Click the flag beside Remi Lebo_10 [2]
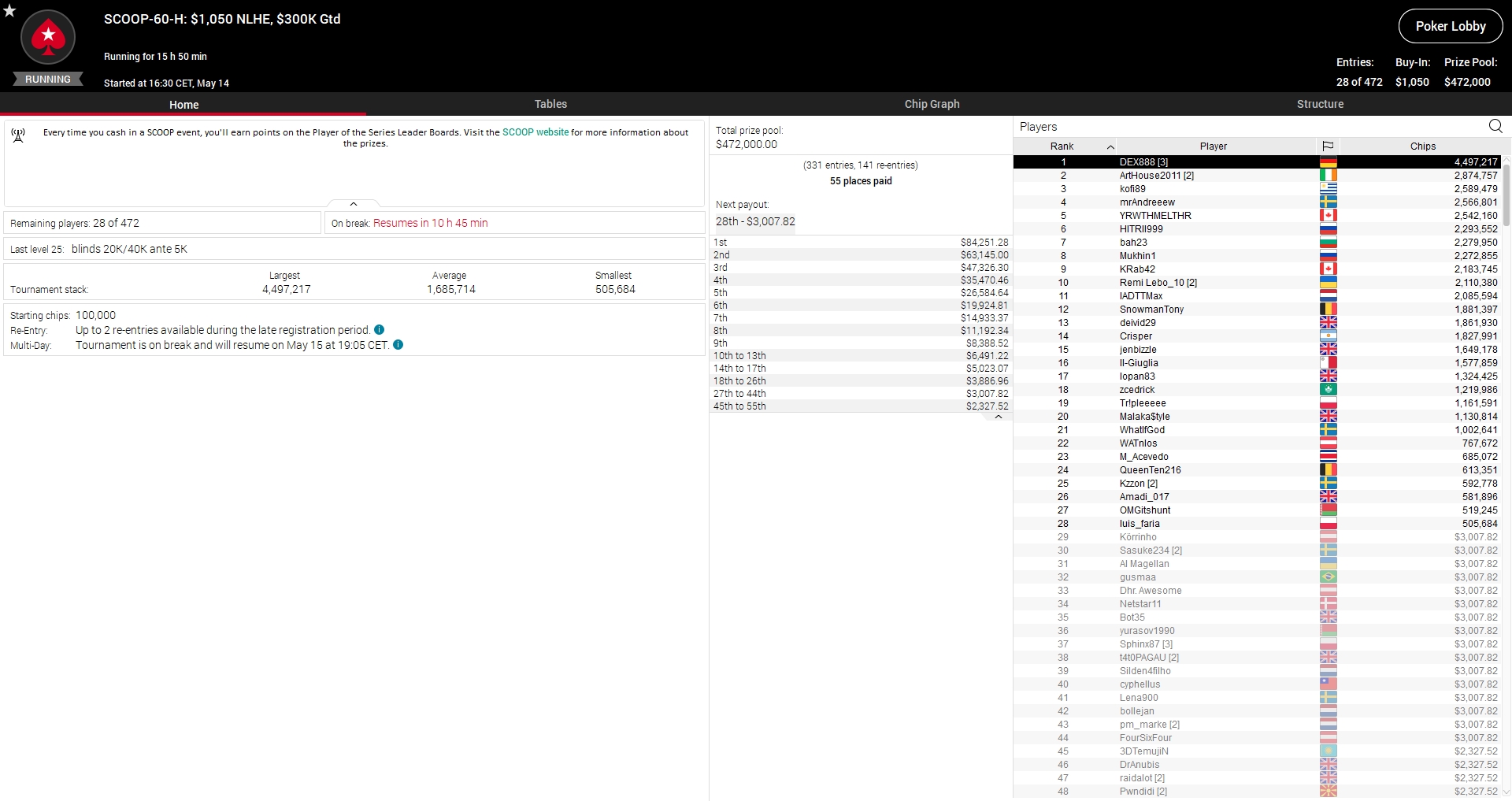The width and height of the screenshot is (1512, 801). point(1329,283)
